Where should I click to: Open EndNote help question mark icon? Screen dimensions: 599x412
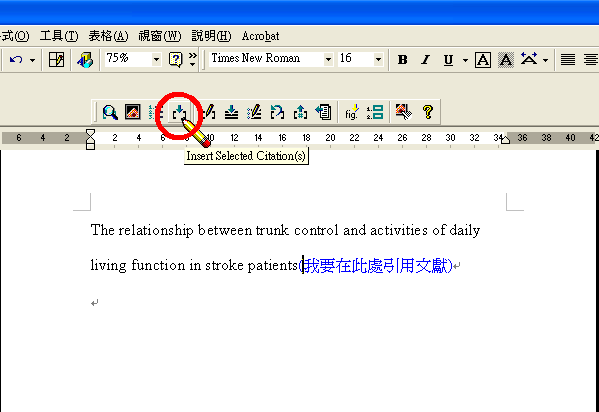point(428,112)
